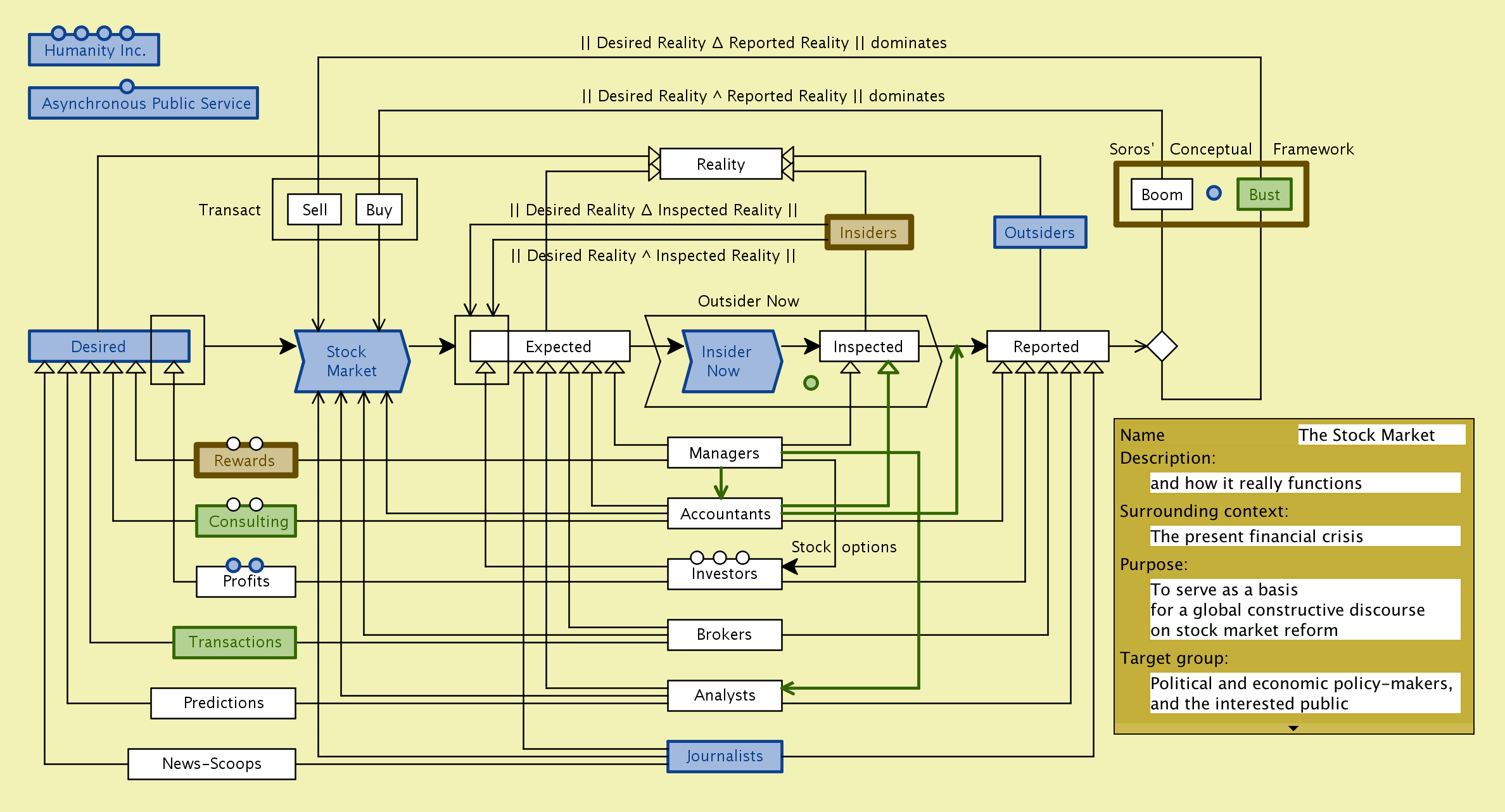Select the Boom state box

[1162, 194]
